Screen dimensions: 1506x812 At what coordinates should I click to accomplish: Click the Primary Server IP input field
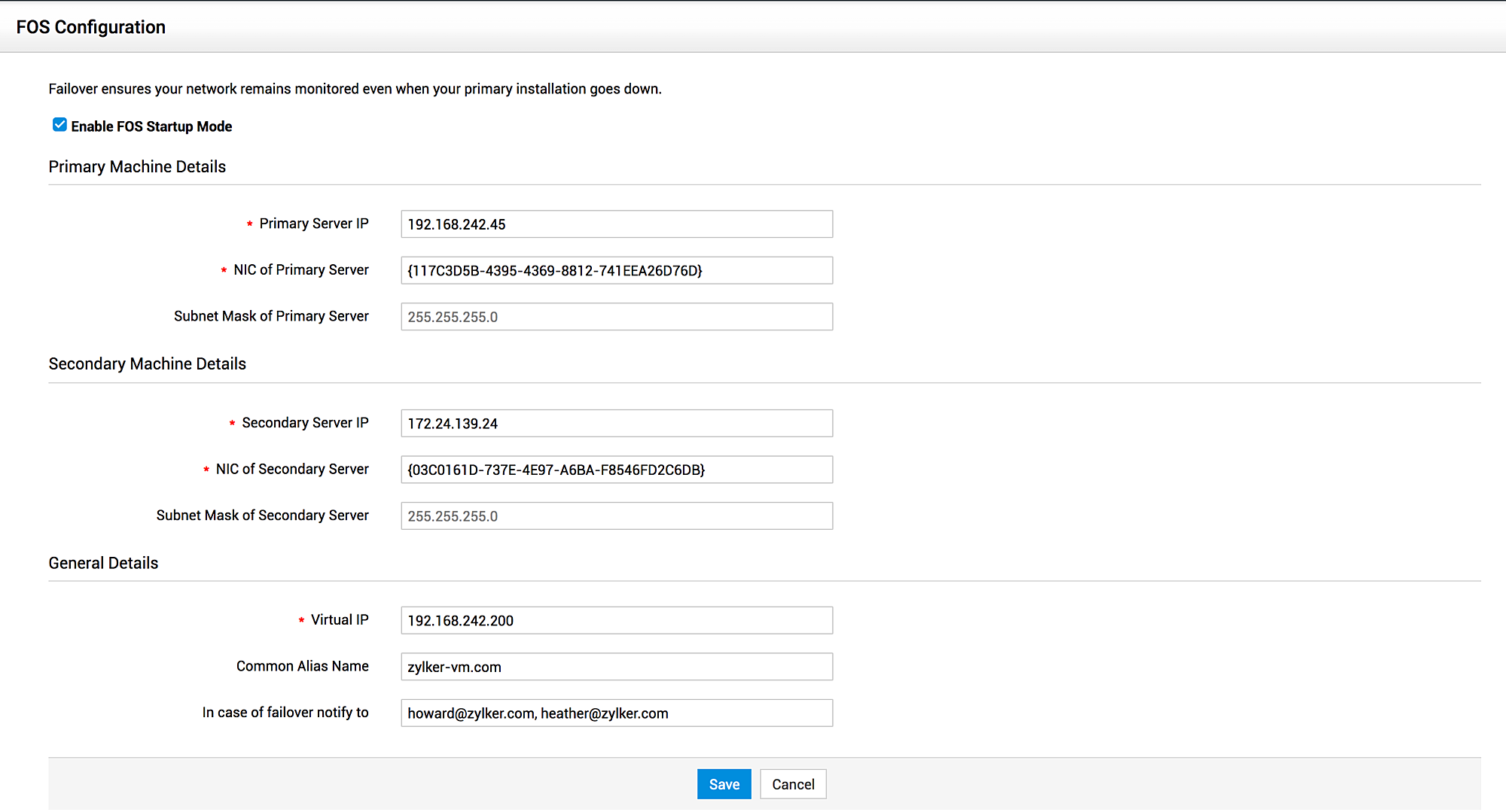click(617, 224)
